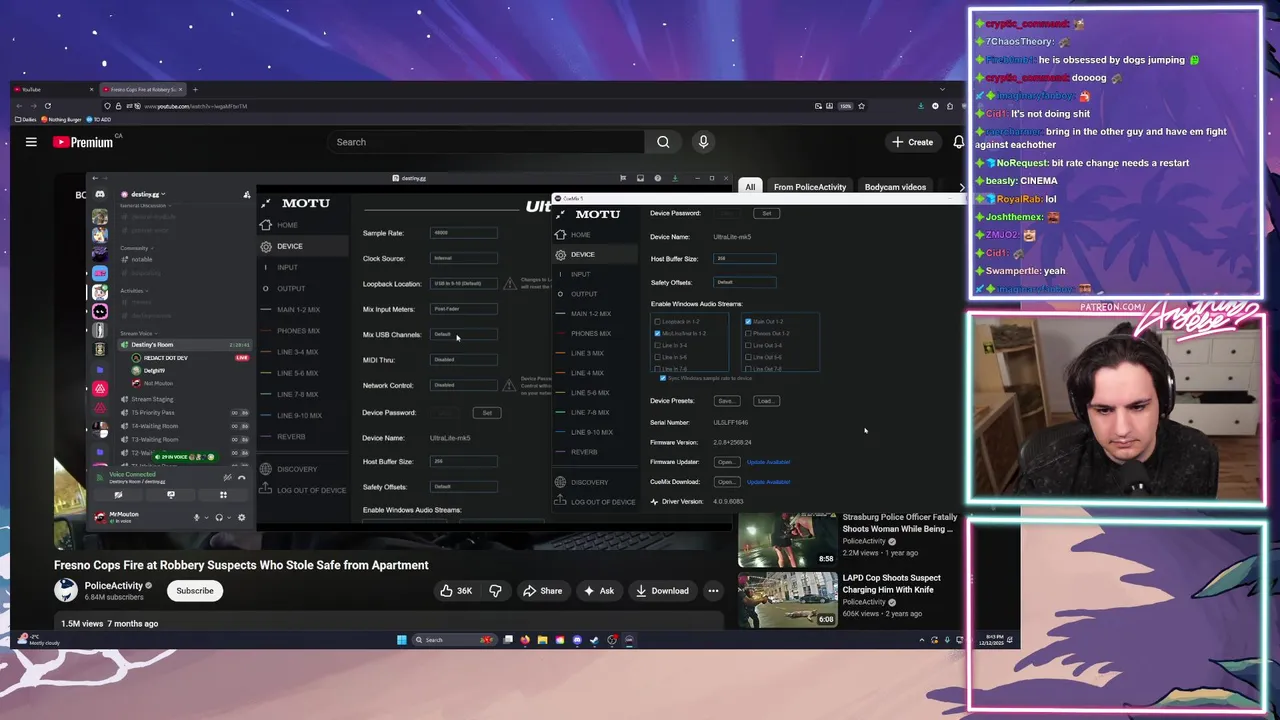Open Loopback Location dropdown
The height and width of the screenshot is (720, 1280).
[x=463, y=284]
